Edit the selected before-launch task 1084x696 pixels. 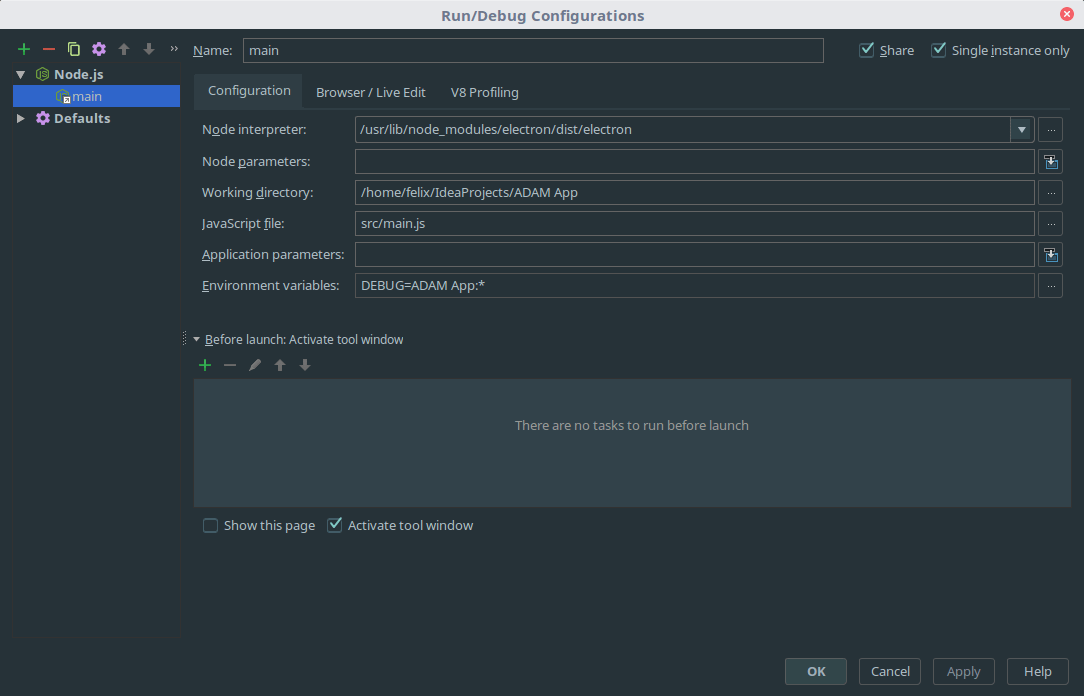[x=254, y=364]
